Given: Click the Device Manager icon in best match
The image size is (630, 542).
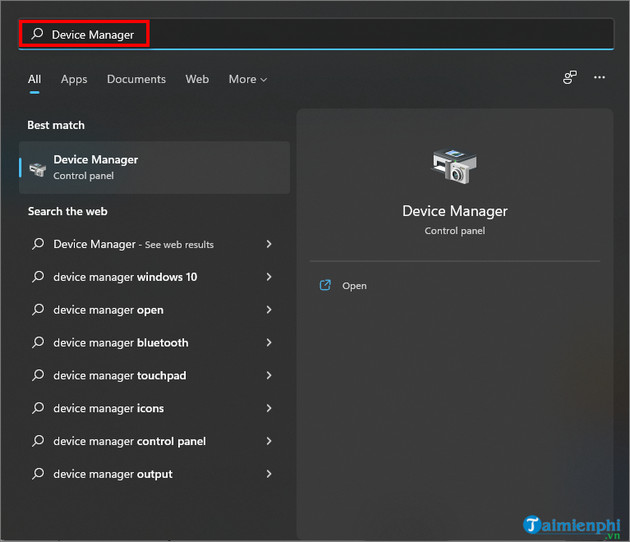Looking at the screenshot, I should pyautogui.click(x=37, y=169).
